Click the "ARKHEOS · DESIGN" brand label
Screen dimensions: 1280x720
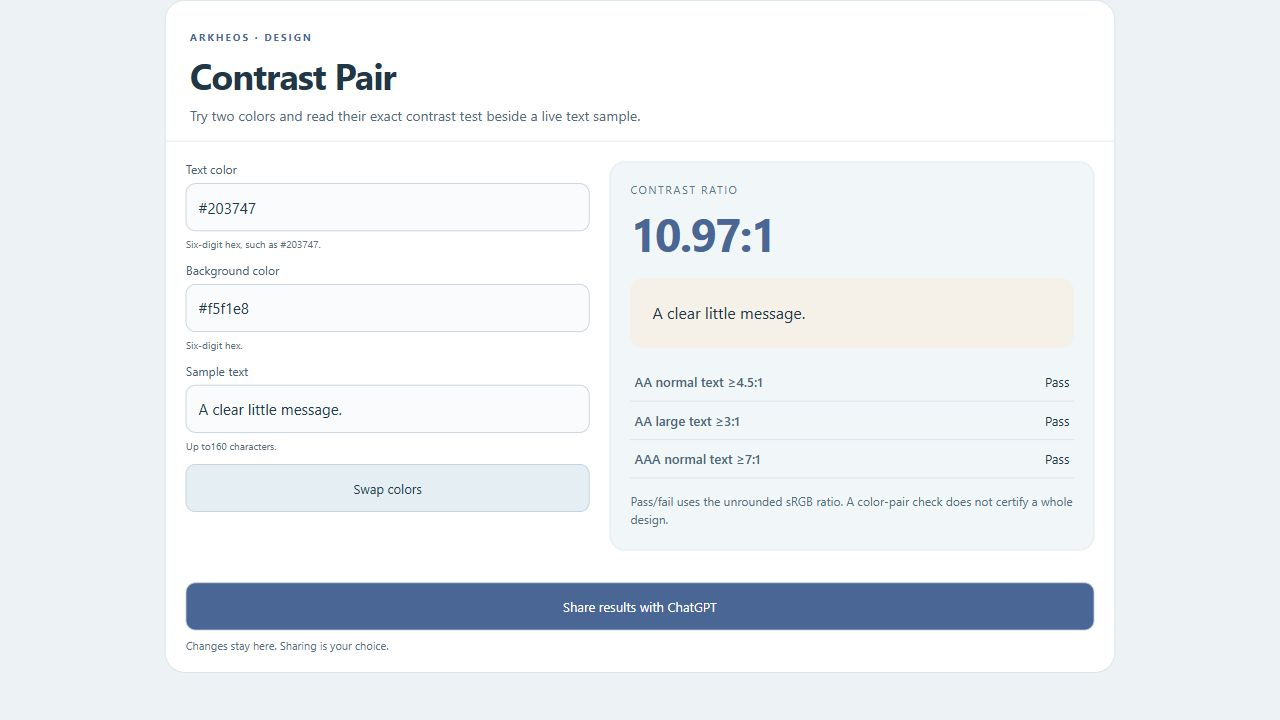[x=251, y=38]
